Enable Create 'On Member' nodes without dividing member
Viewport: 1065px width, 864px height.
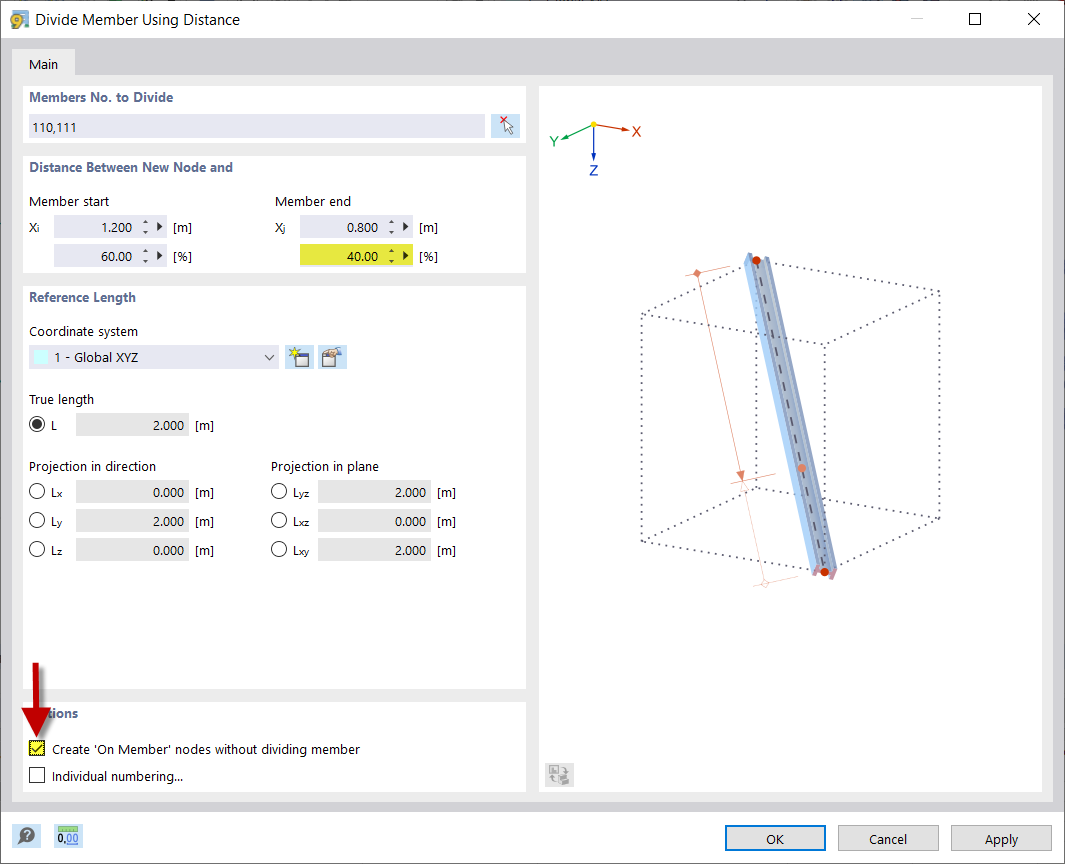tap(36, 748)
